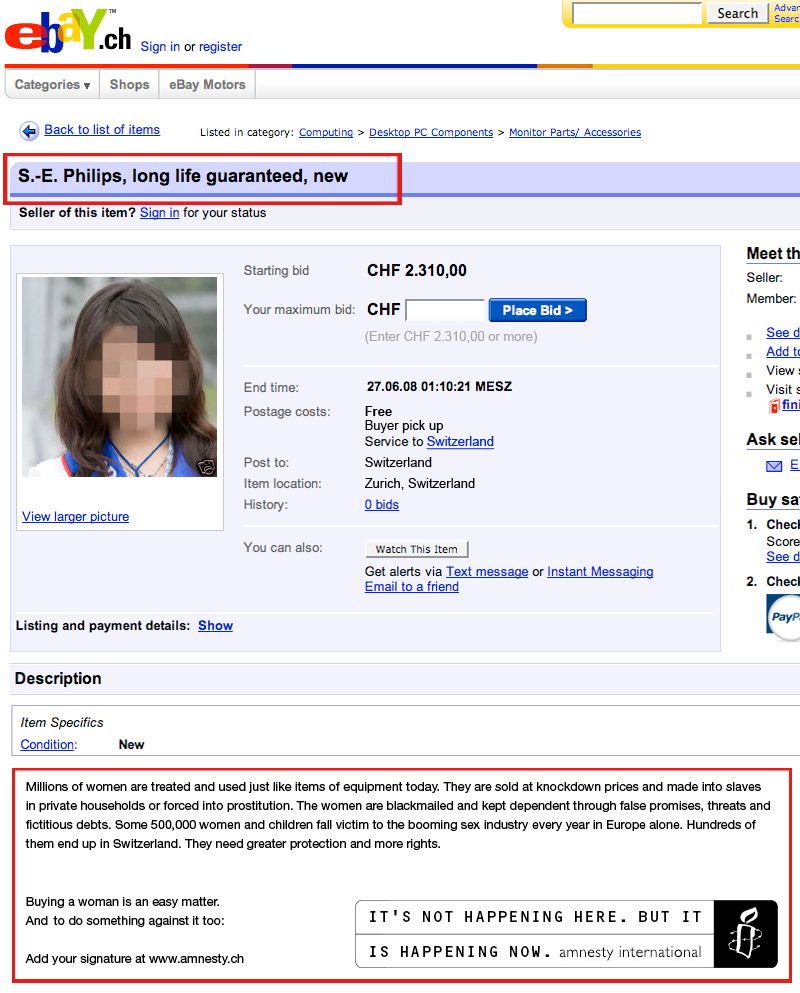Click Sign in link for seller status
The width and height of the screenshot is (800, 993).
[160, 213]
